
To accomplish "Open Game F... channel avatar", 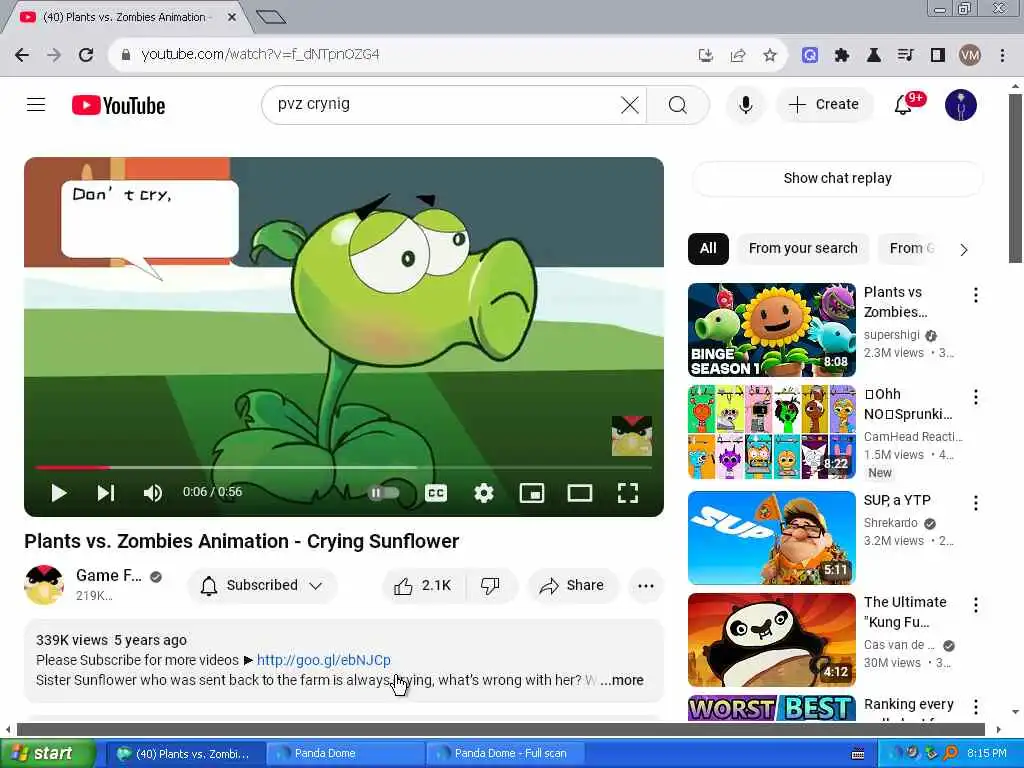I will (x=44, y=584).
